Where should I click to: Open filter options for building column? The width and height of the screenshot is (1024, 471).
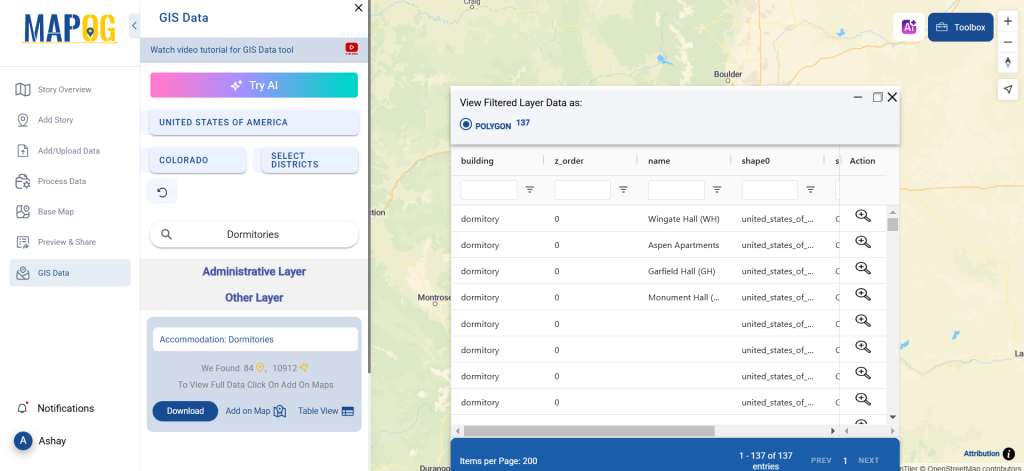530,189
